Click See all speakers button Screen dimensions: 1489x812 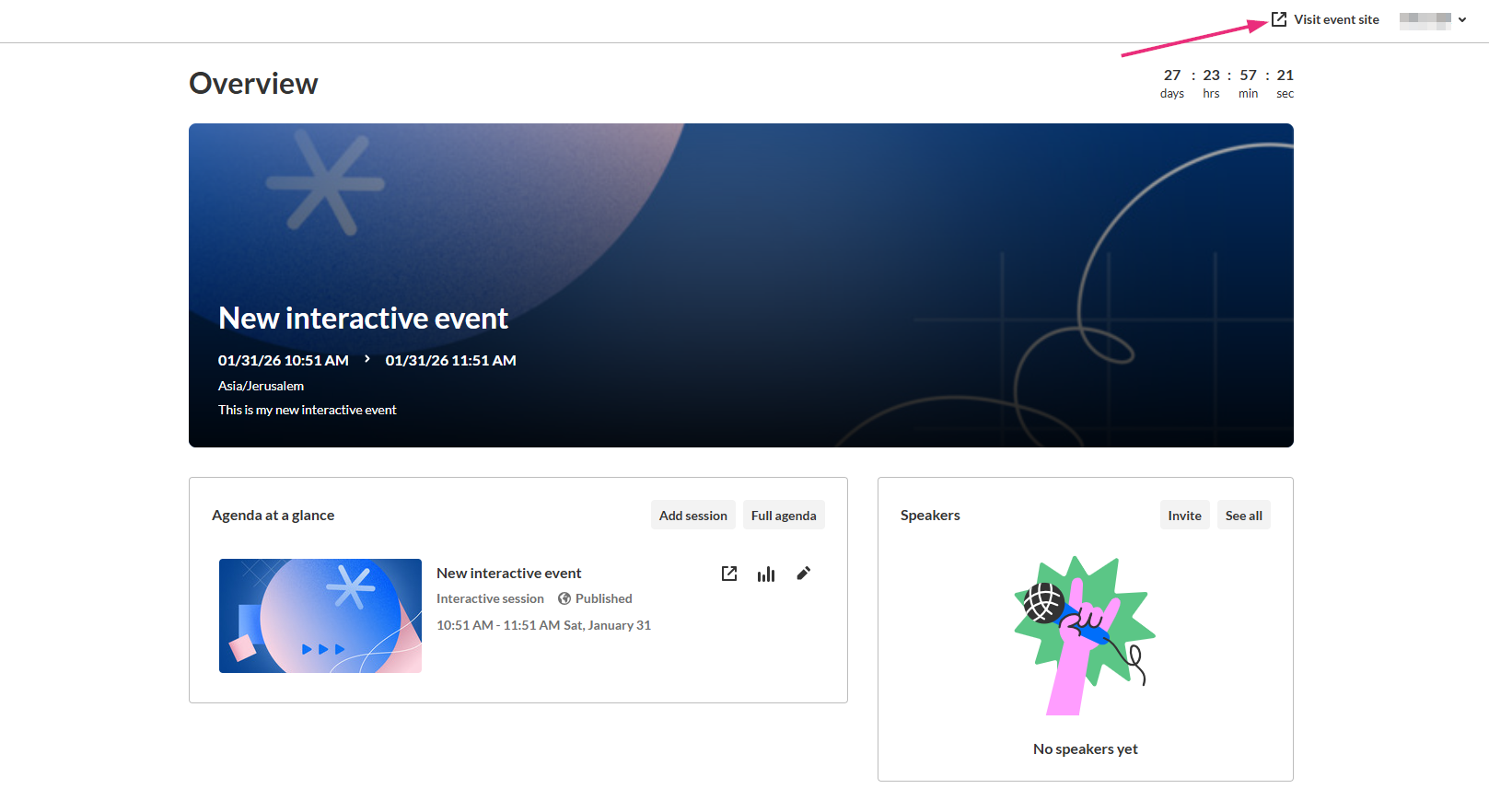(x=1244, y=516)
